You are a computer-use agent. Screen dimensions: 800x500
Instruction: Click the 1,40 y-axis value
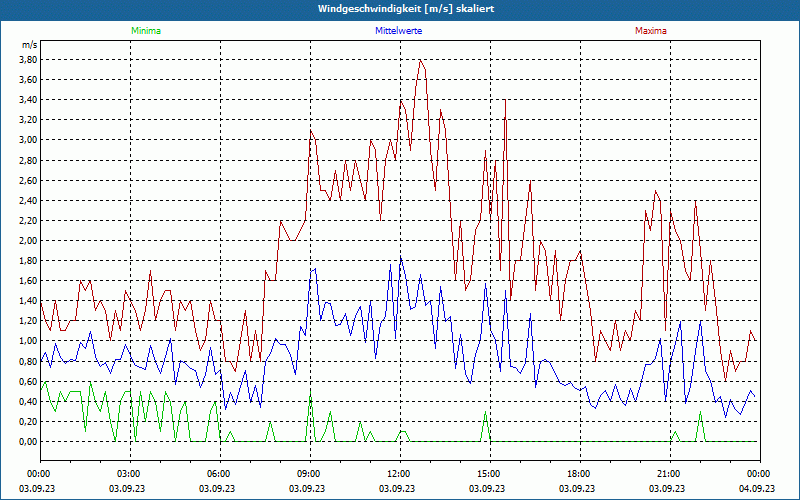pos(28,301)
